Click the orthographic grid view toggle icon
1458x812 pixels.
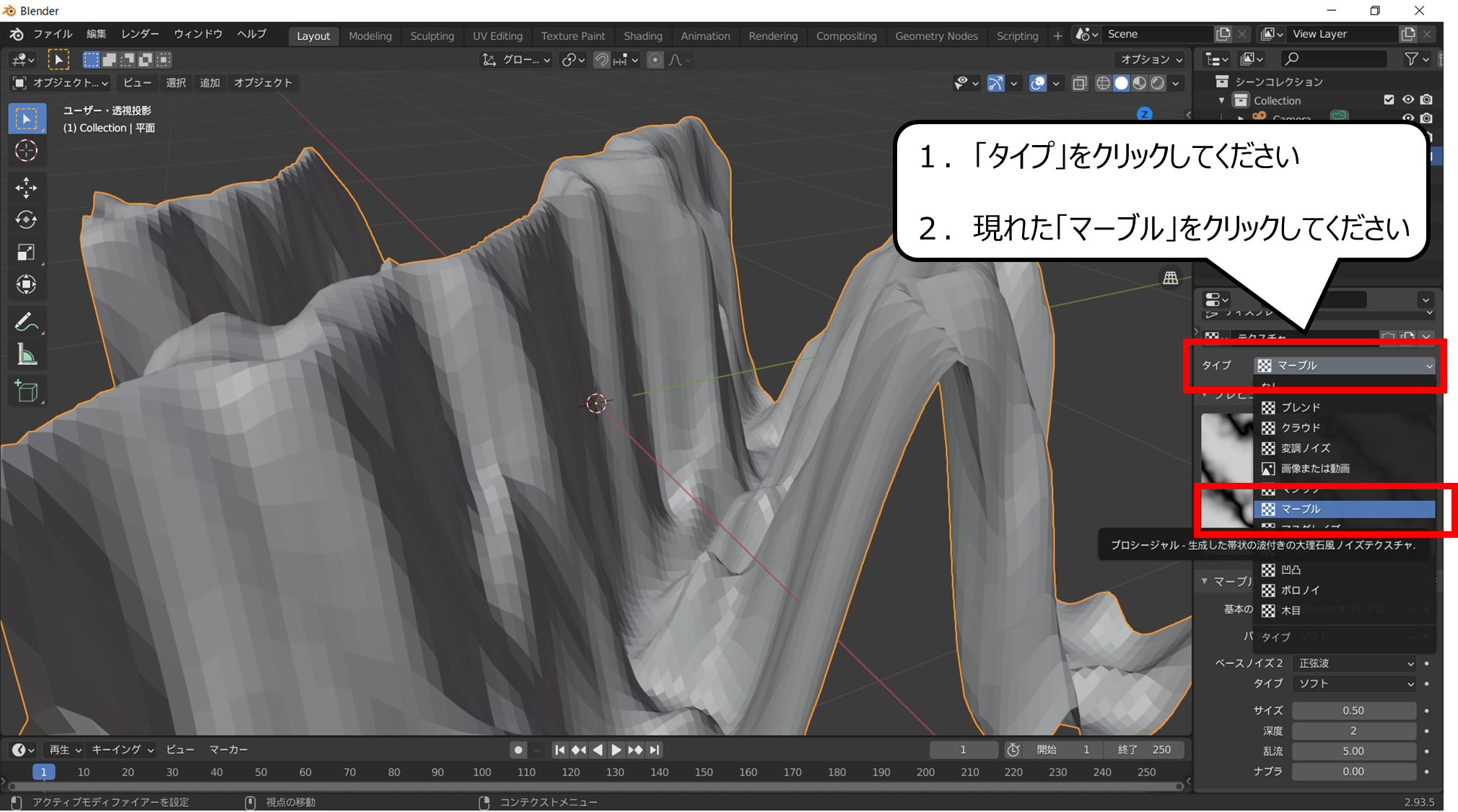coord(1171,278)
